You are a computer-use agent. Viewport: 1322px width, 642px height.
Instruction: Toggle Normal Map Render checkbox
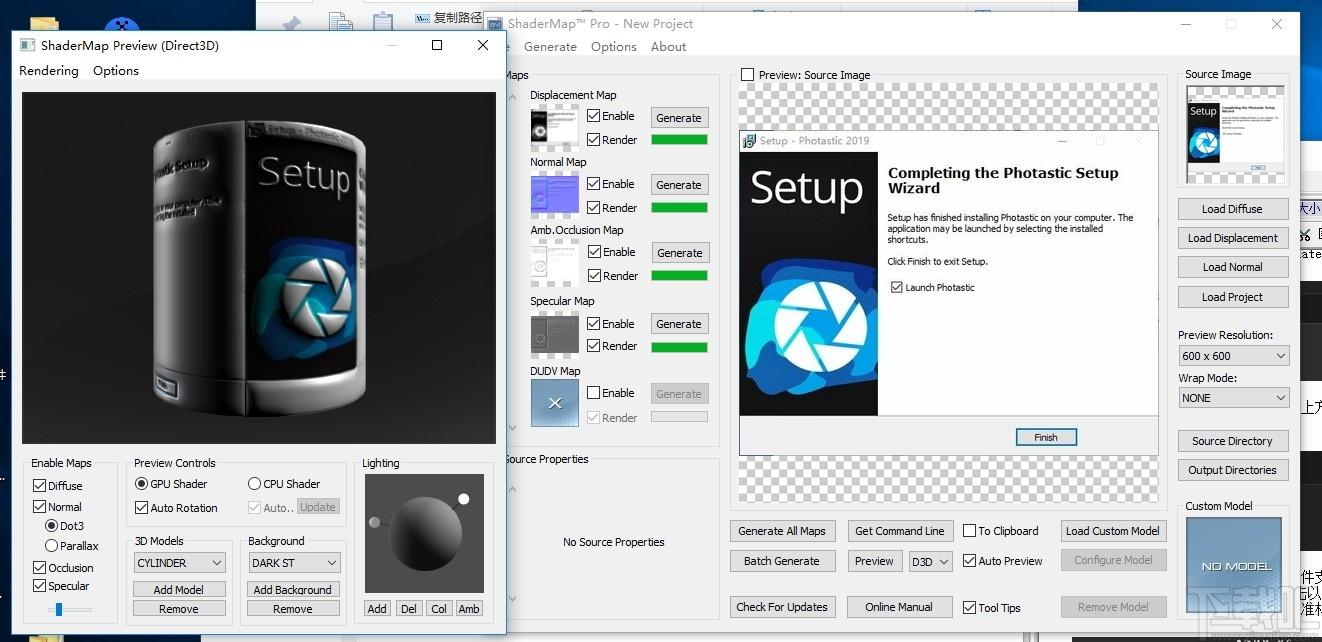point(594,208)
